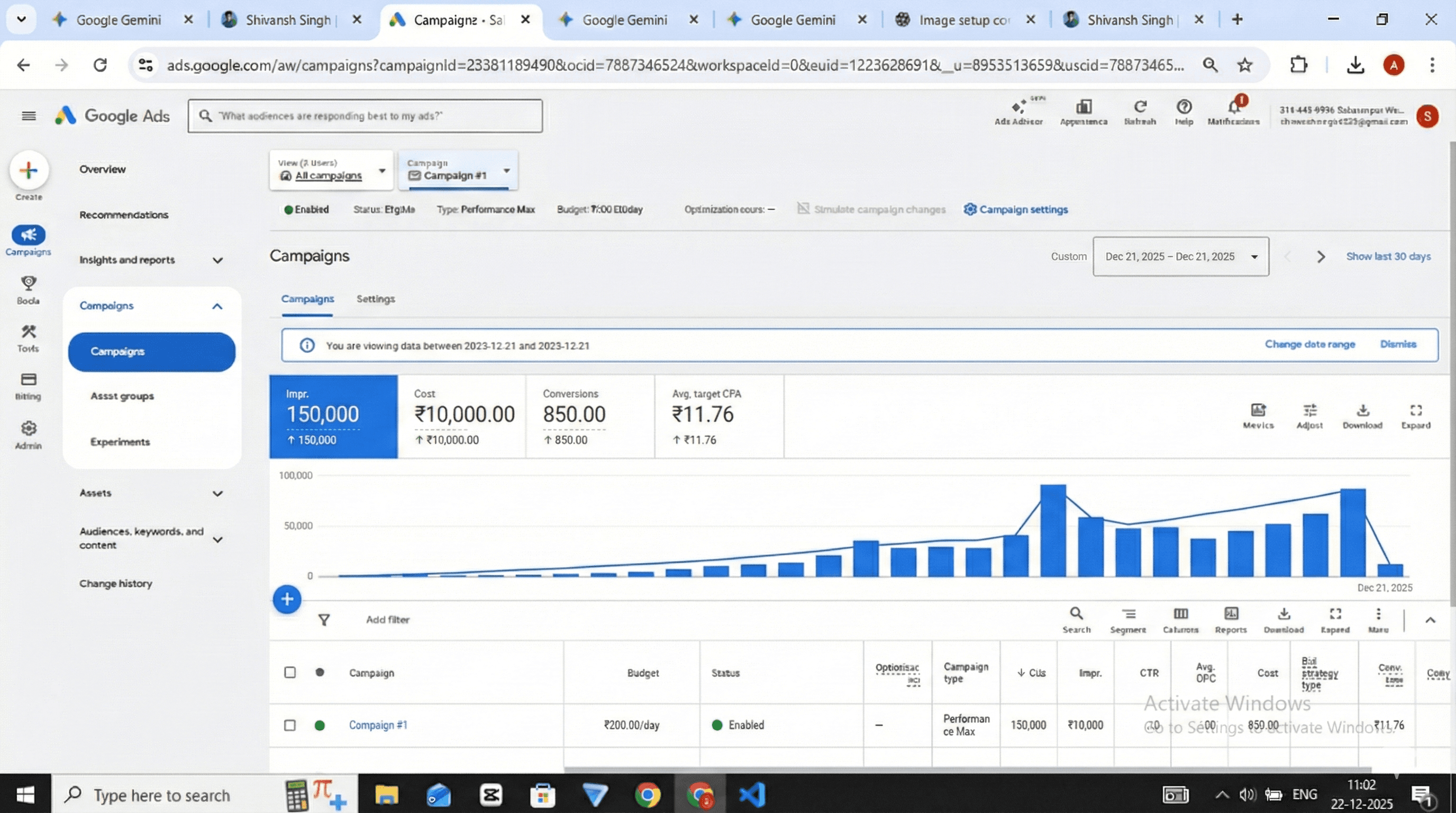Screen dimensions: 1456x813
Task: Open the Campaign #1 selector dropdown
Action: [x=458, y=170]
